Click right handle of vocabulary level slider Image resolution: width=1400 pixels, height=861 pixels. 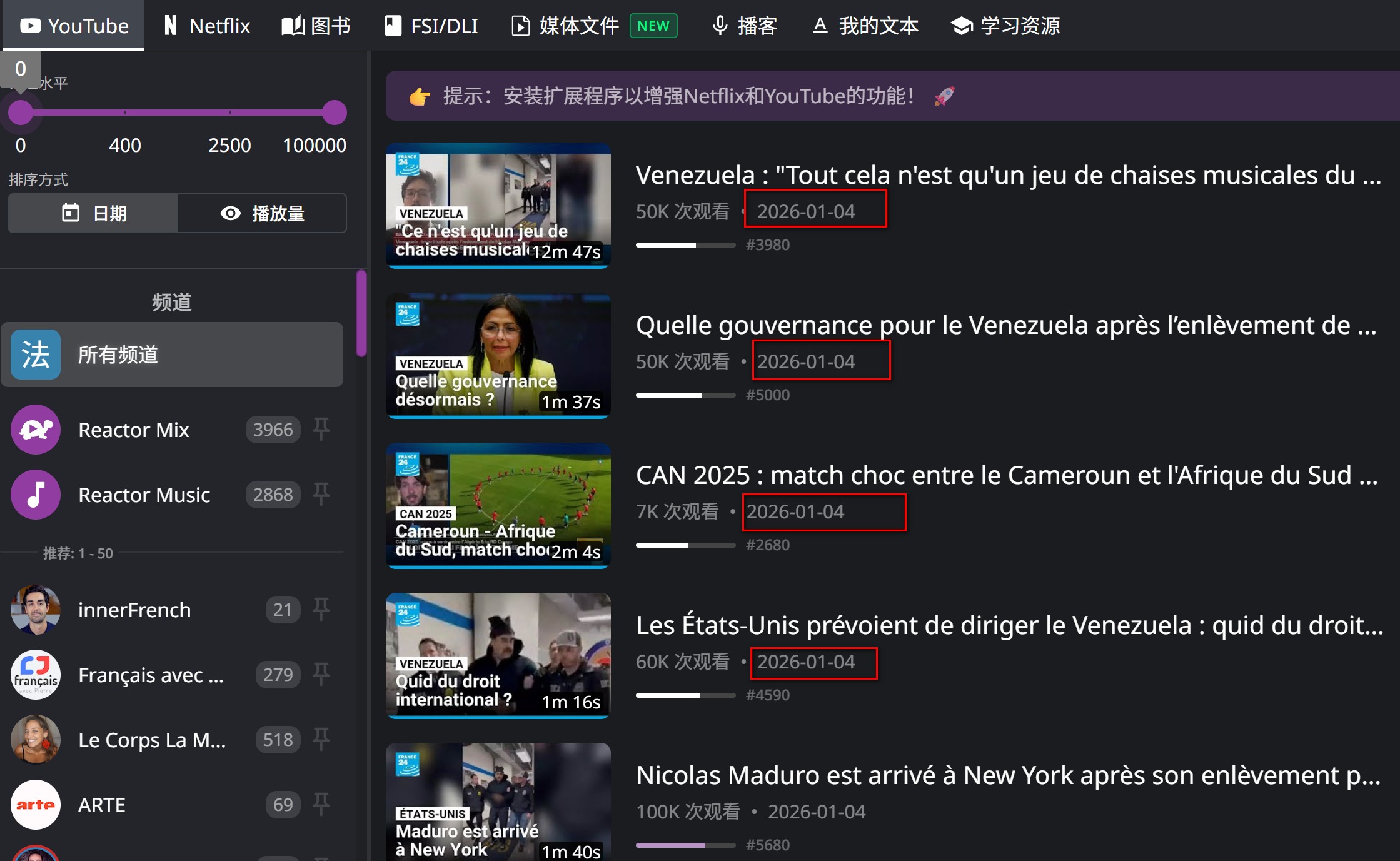coord(335,113)
